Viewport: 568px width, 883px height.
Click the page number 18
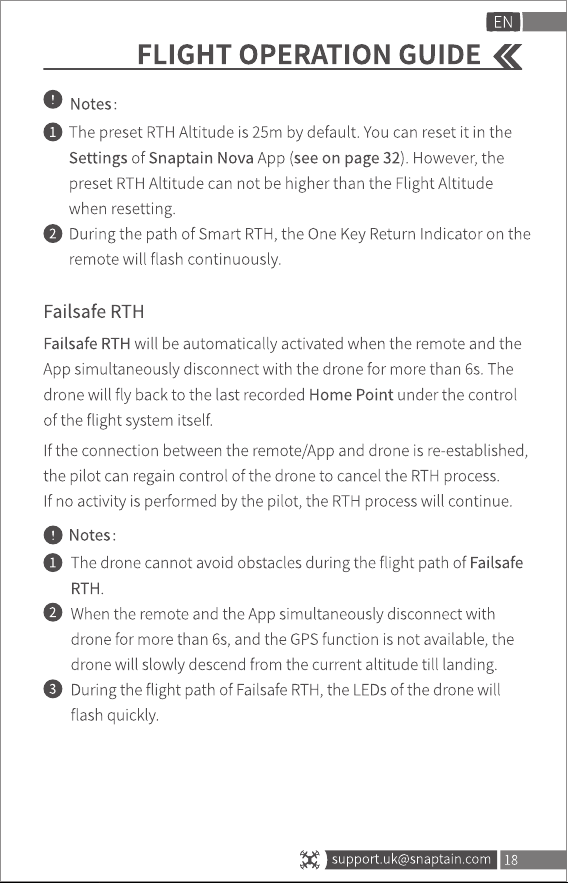(511, 860)
